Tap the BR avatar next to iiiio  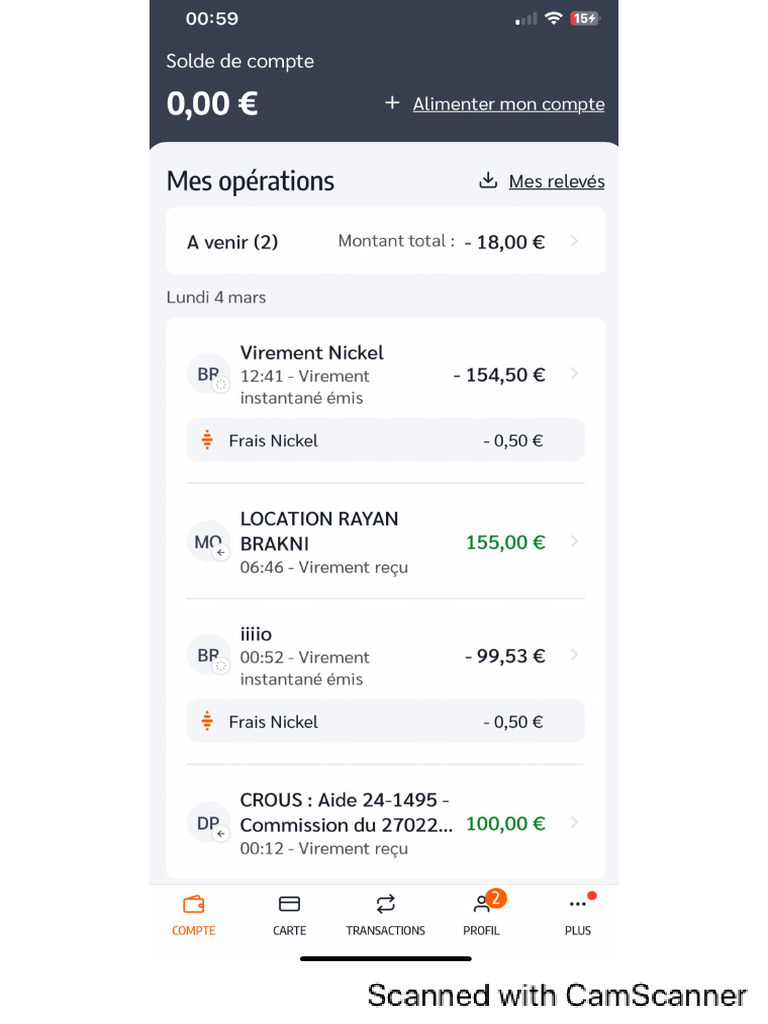208,656
